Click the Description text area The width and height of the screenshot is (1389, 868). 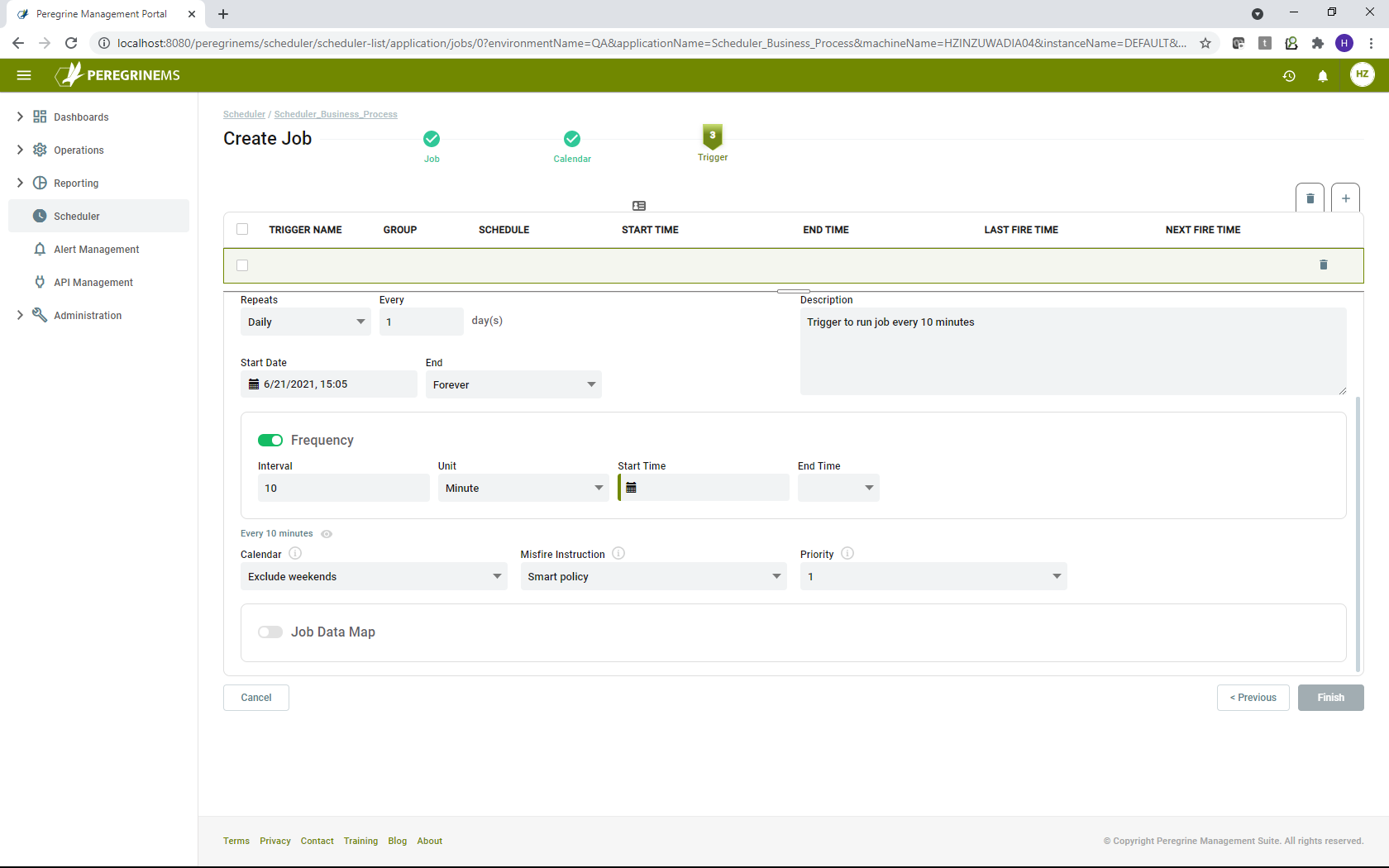[1073, 351]
